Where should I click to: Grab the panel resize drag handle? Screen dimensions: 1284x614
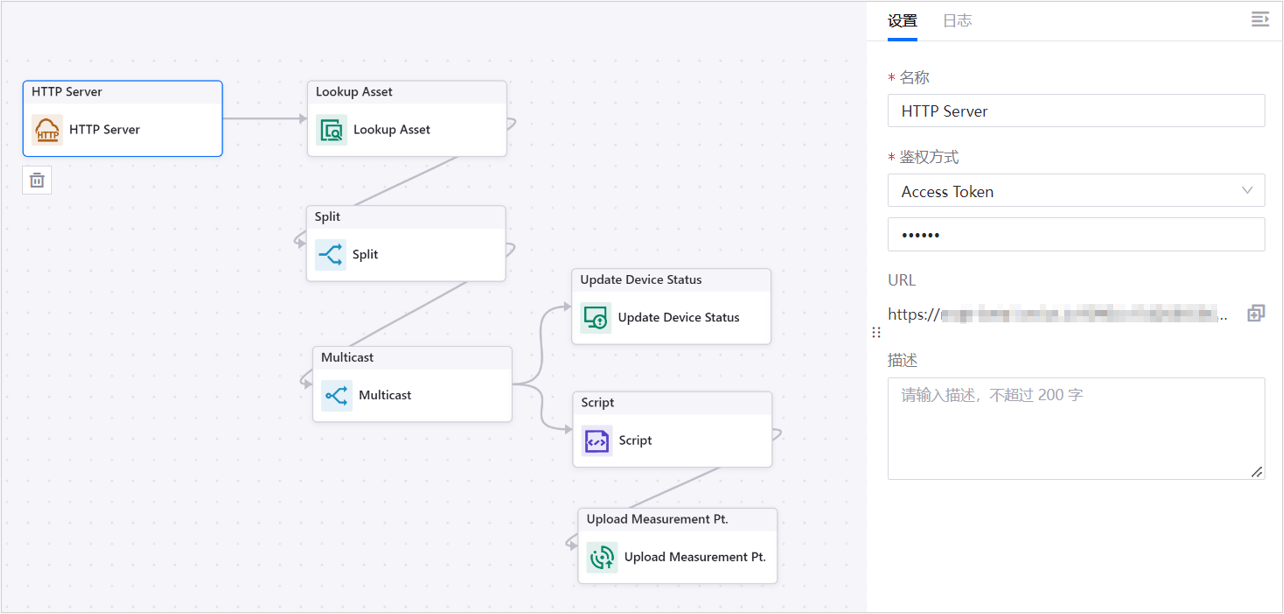[876, 332]
